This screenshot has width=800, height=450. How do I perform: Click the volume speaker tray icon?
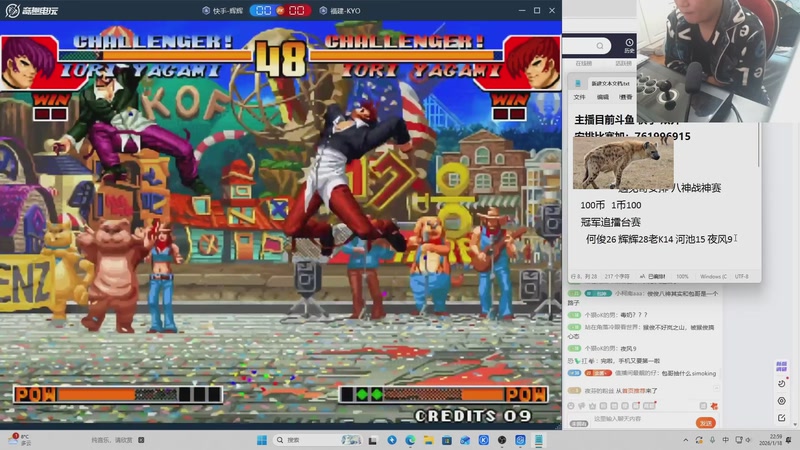click(748, 440)
